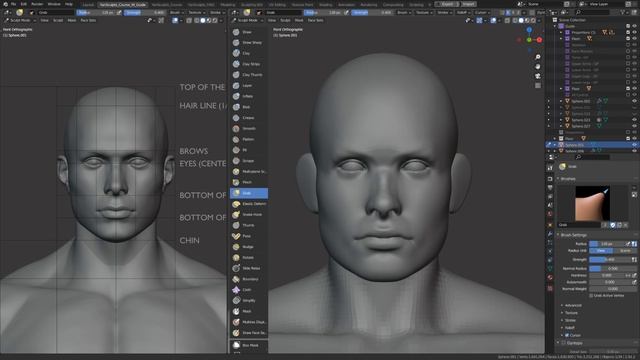
Task: Pick the Rotate brush
Action: pos(249,258)
